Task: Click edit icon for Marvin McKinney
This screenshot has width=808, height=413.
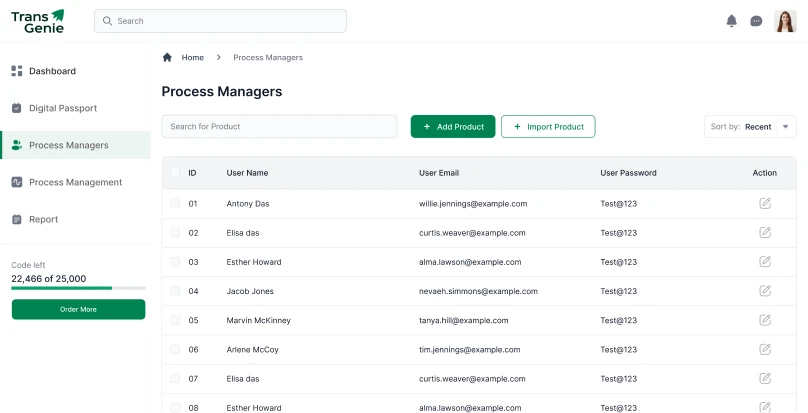Action: [x=765, y=320]
